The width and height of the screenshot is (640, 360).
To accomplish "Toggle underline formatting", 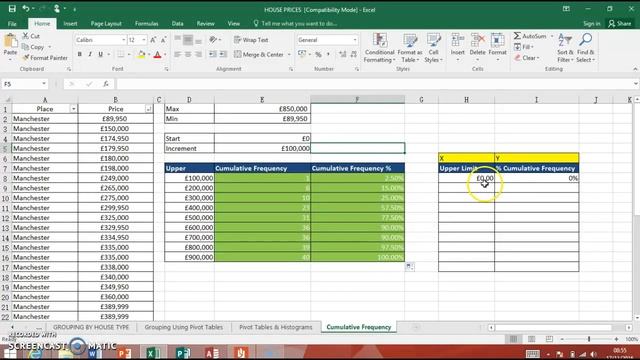I will [x=100, y=54].
